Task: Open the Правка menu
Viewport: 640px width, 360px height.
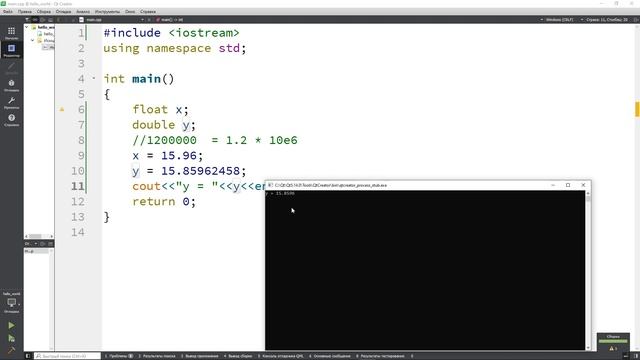Action: [24, 12]
